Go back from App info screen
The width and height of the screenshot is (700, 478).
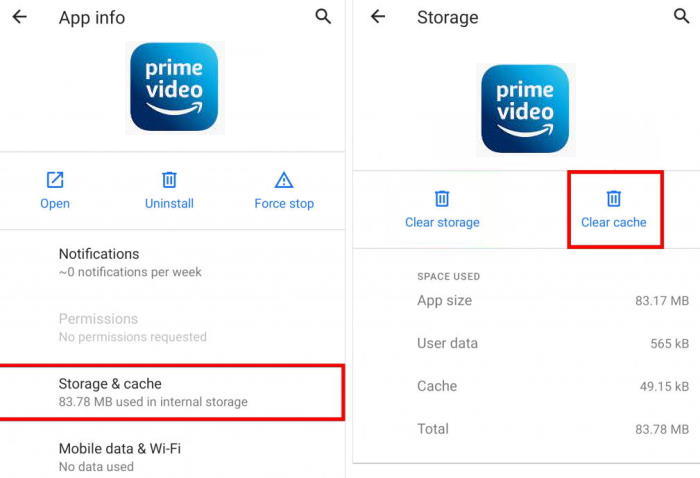click(x=19, y=17)
